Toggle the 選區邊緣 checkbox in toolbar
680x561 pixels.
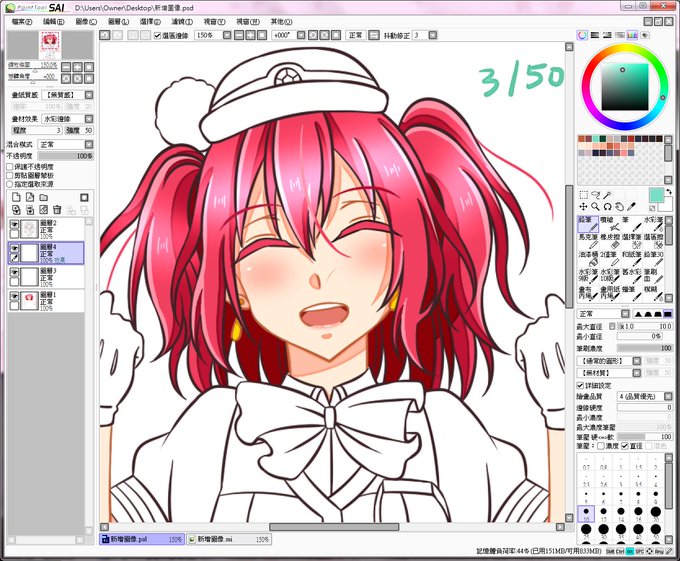(157, 36)
